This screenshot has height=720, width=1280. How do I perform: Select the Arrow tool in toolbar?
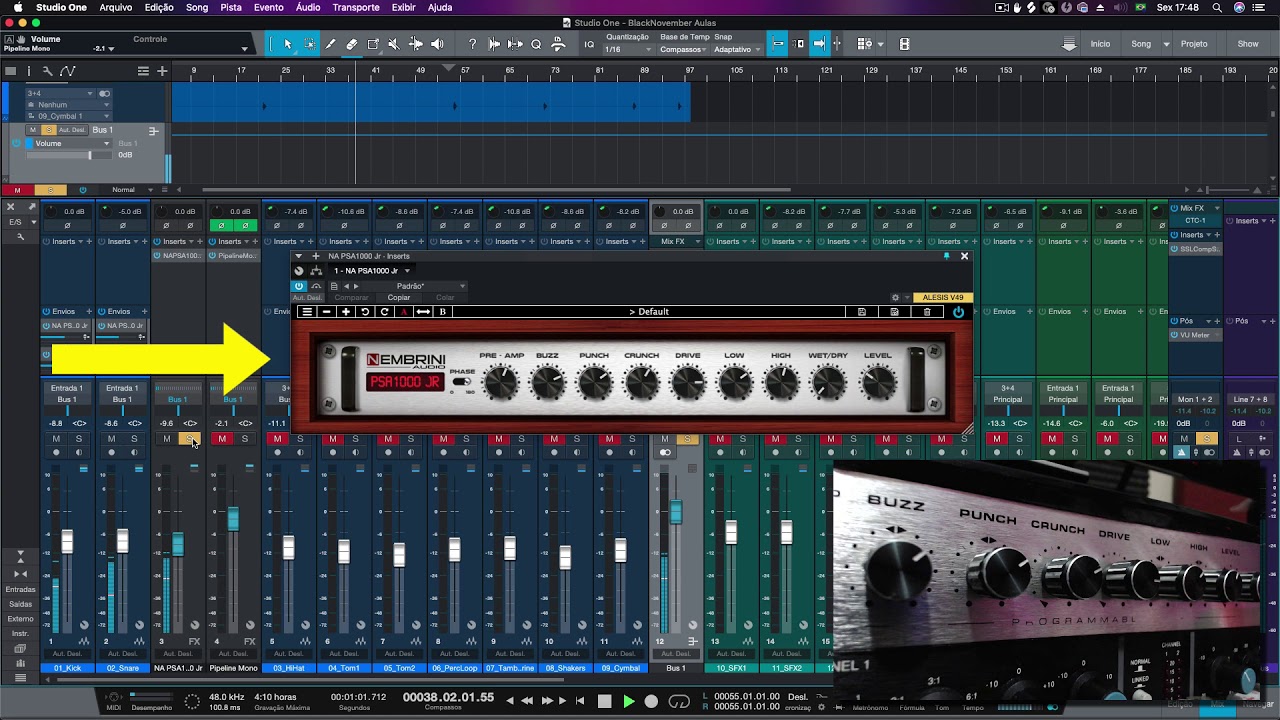[x=288, y=44]
